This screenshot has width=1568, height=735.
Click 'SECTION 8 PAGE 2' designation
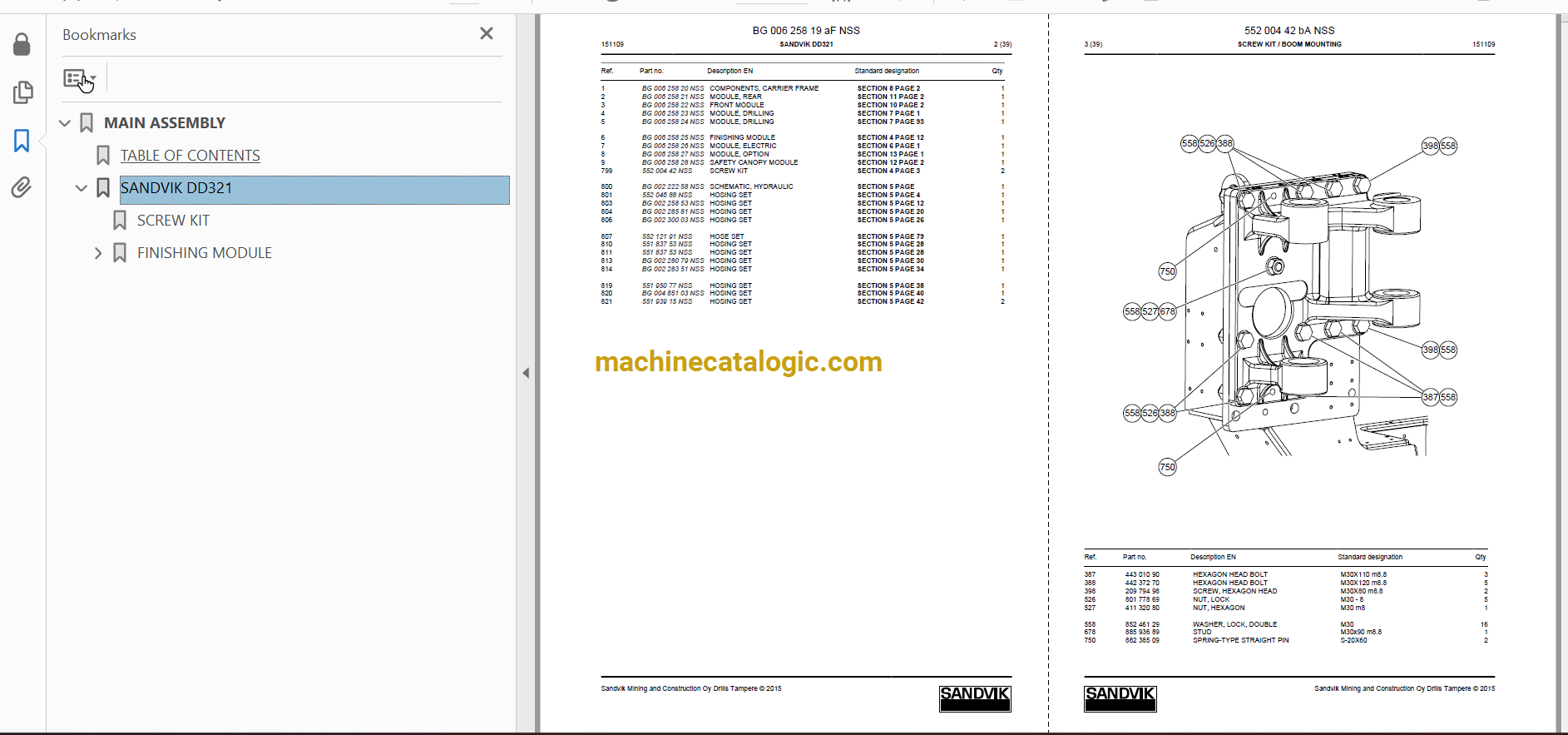pos(888,88)
